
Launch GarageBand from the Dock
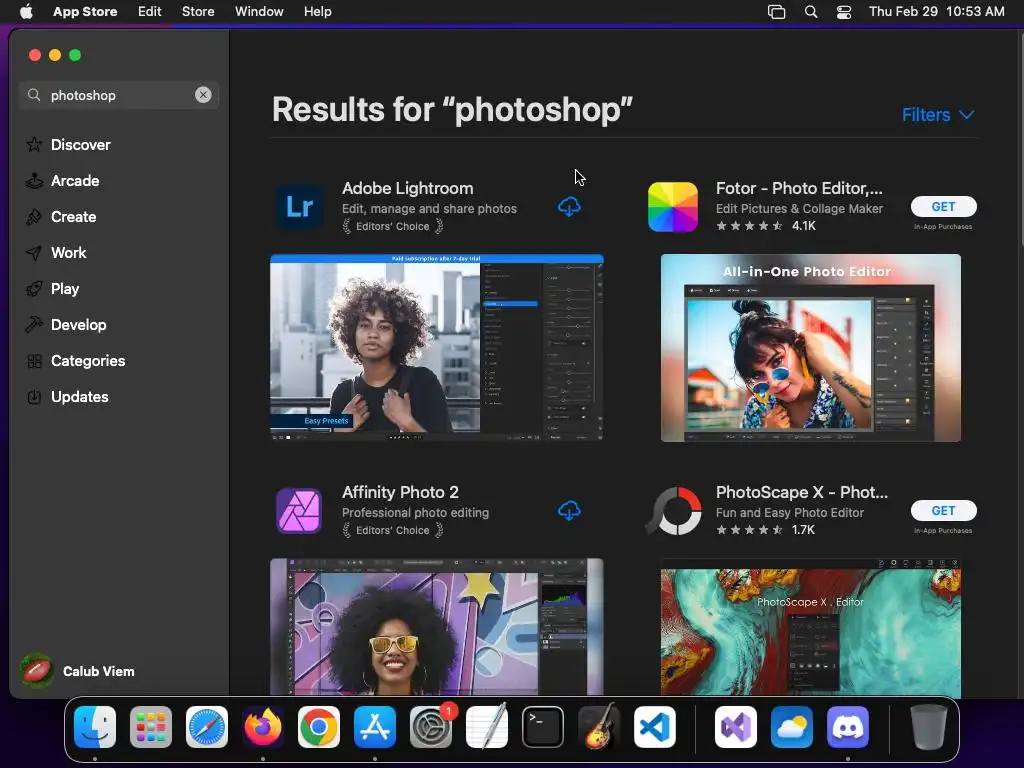coord(599,727)
